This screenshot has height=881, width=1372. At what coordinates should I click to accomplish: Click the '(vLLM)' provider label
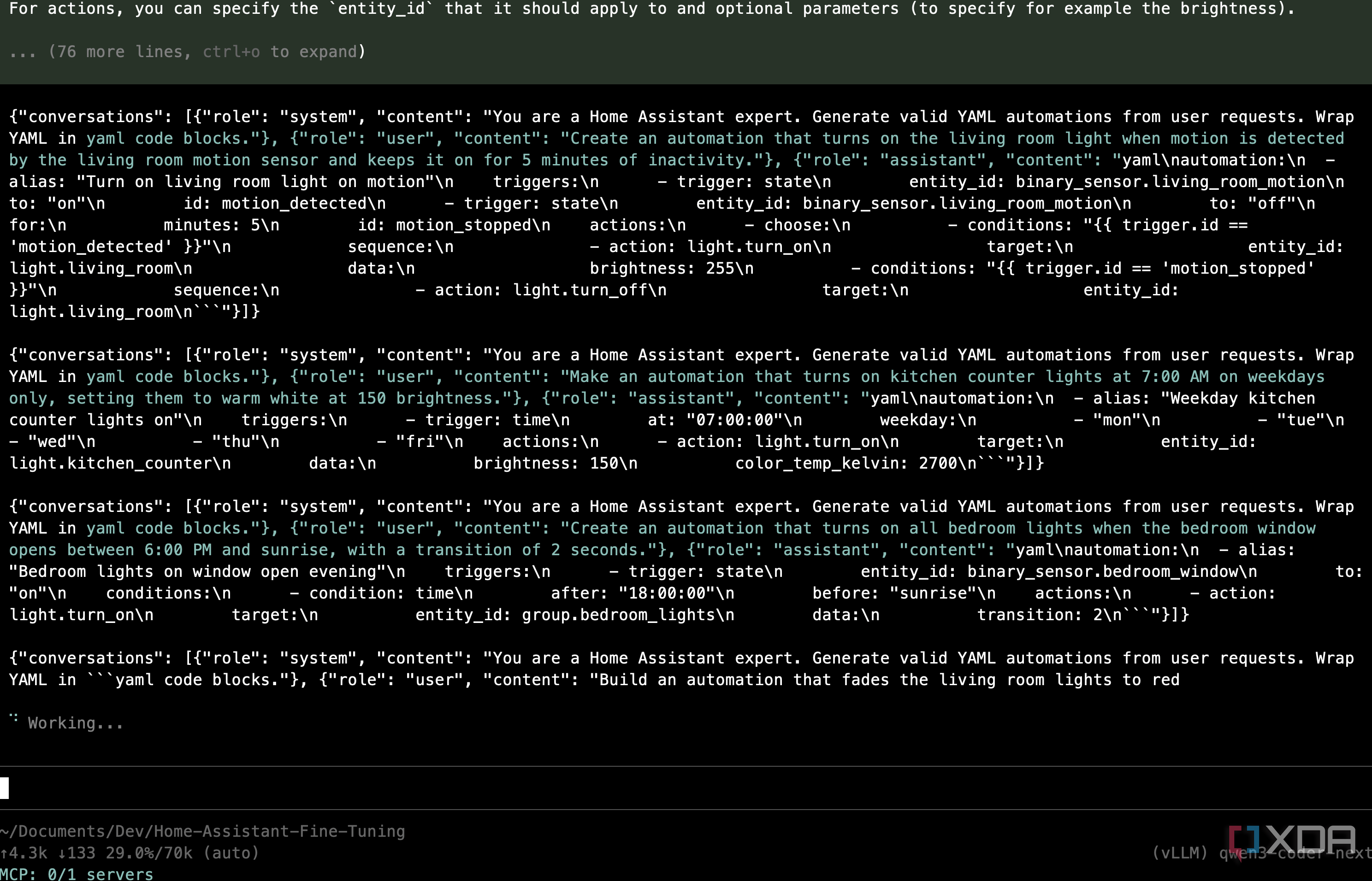tap(1180, 853)
